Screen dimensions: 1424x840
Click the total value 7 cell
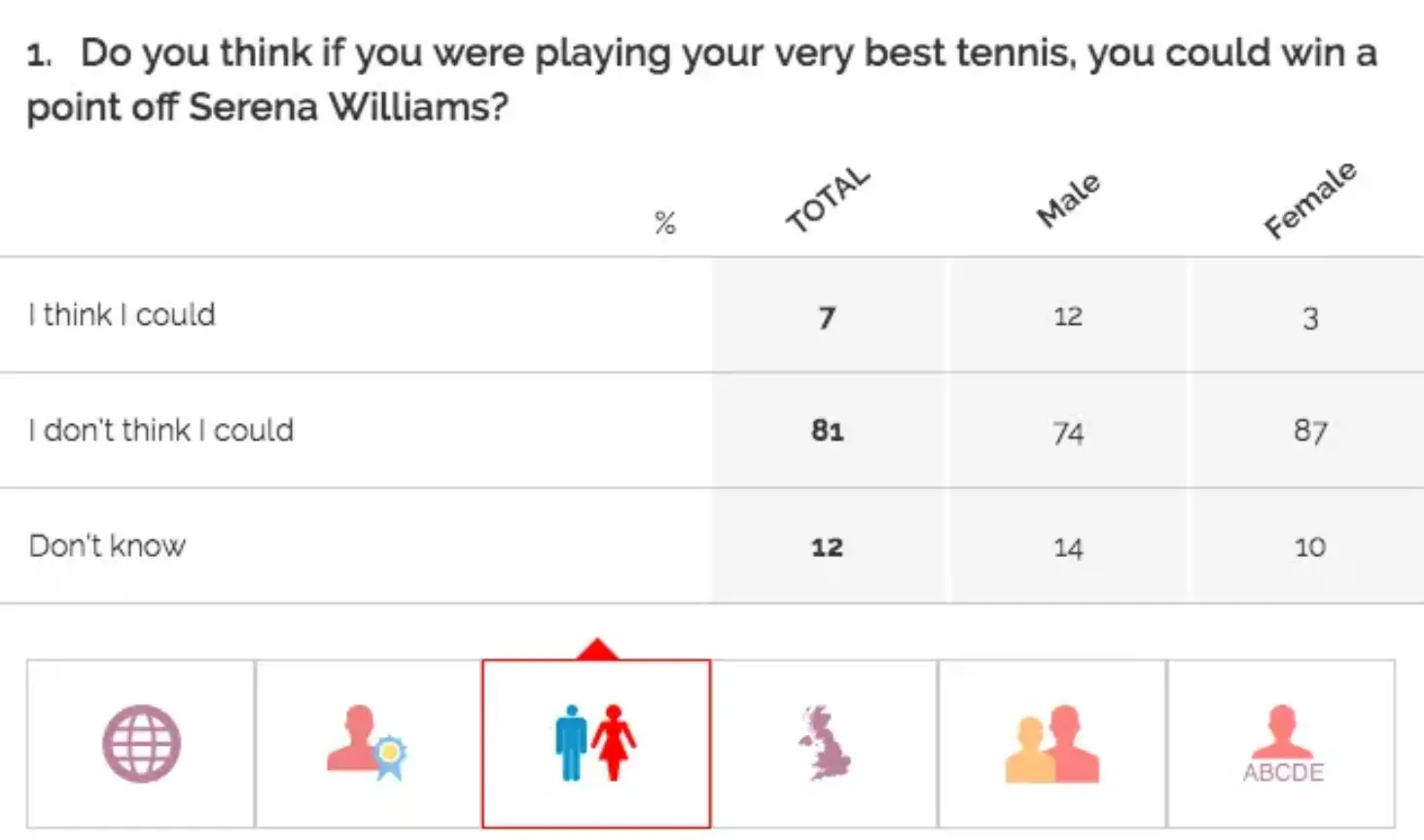[827, 317]
